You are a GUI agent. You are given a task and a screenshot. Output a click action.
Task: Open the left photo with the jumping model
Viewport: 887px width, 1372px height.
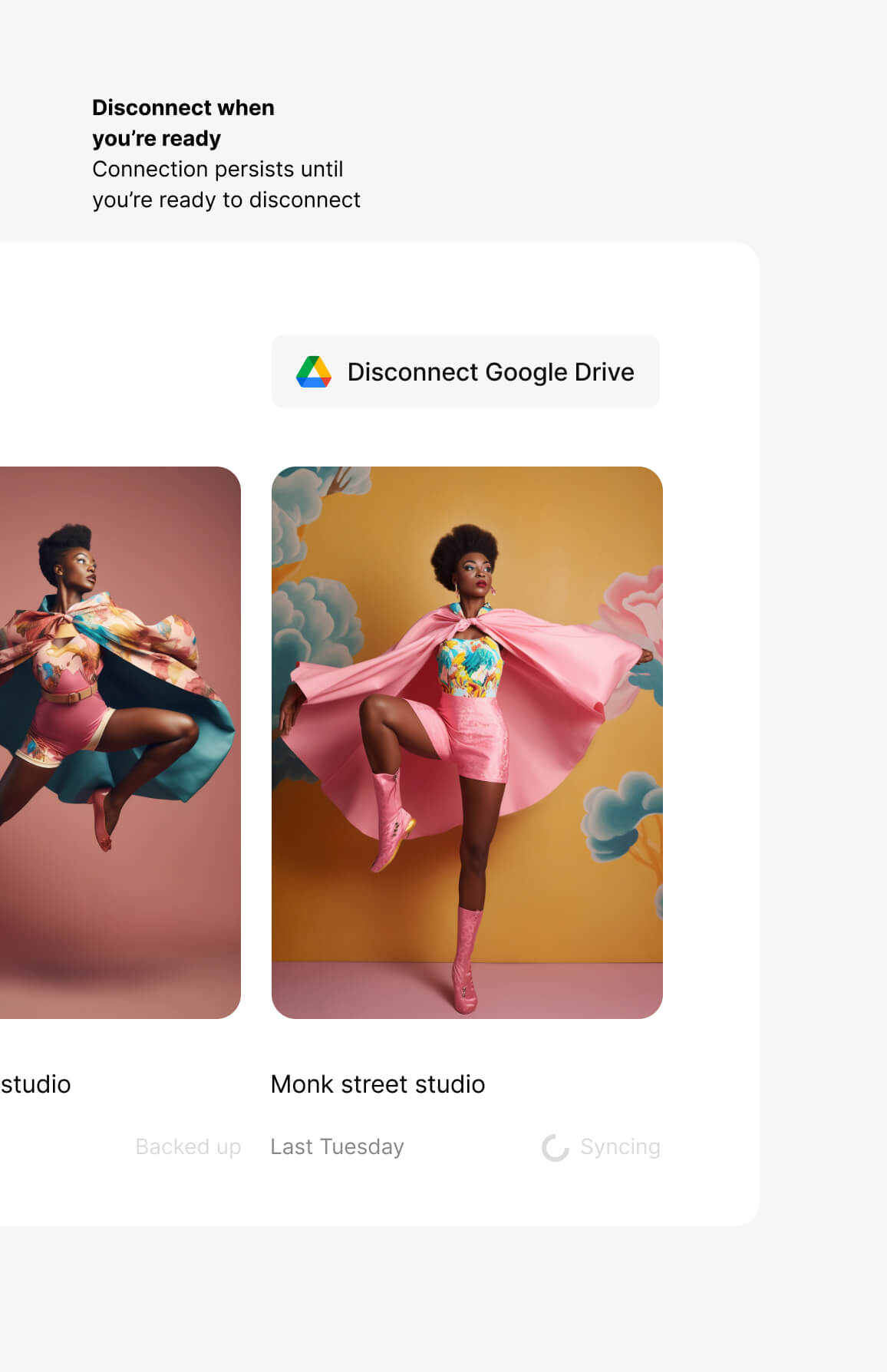point(120,742)
